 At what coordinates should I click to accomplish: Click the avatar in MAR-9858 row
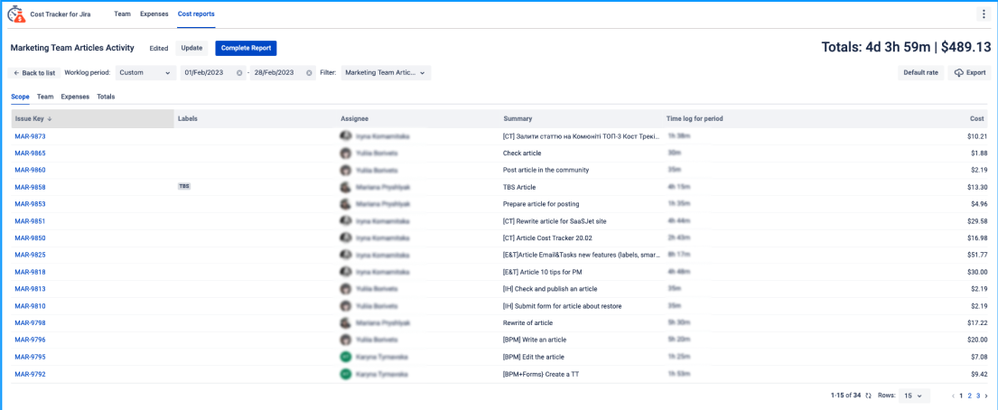[x=346, y=187]
